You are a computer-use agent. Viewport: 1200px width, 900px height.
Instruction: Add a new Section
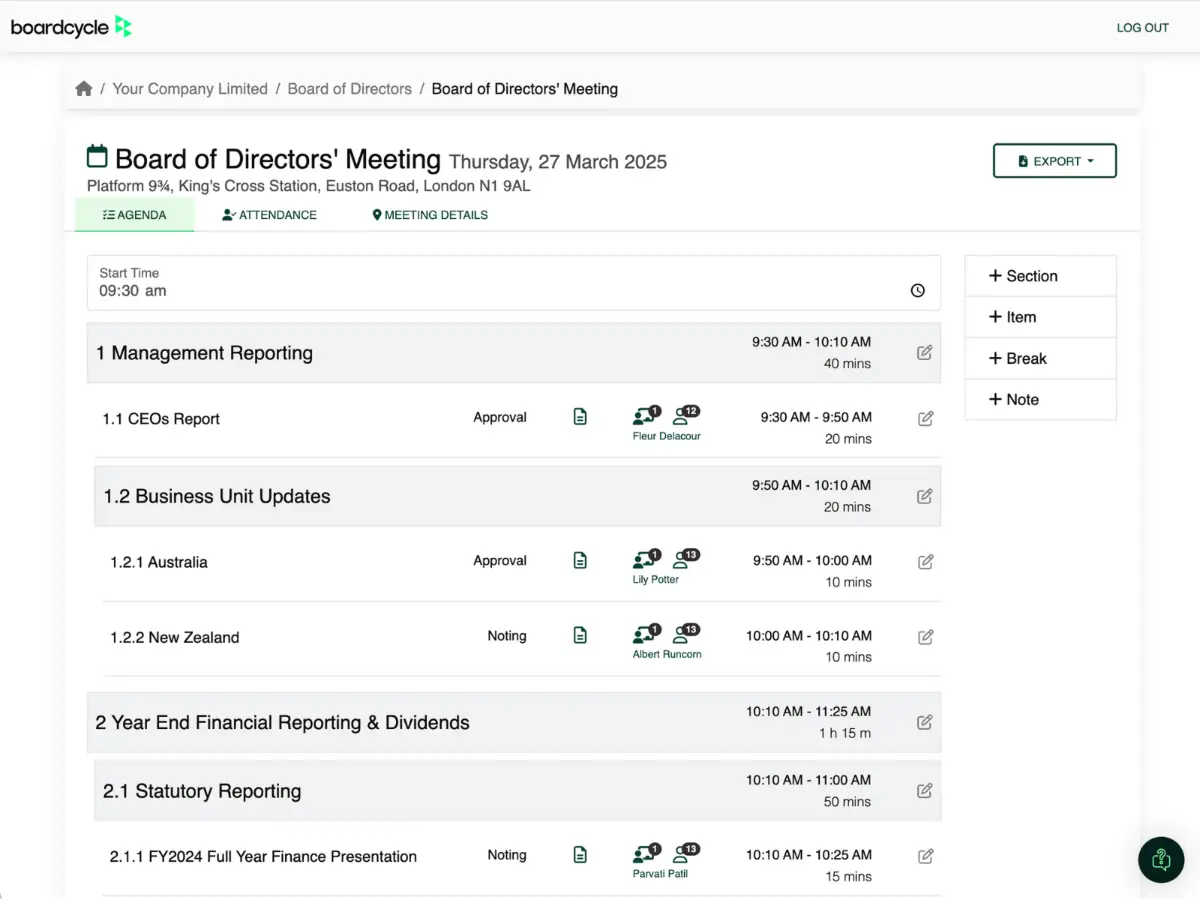coord(1040,276)
